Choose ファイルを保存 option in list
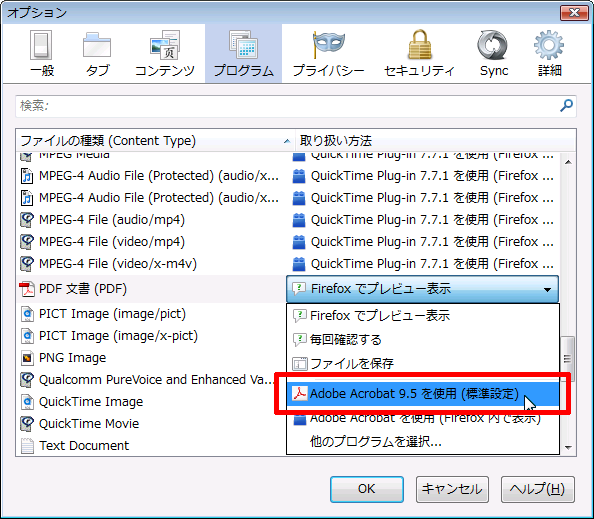The image size is (594, 519). (x=423, y=364)
